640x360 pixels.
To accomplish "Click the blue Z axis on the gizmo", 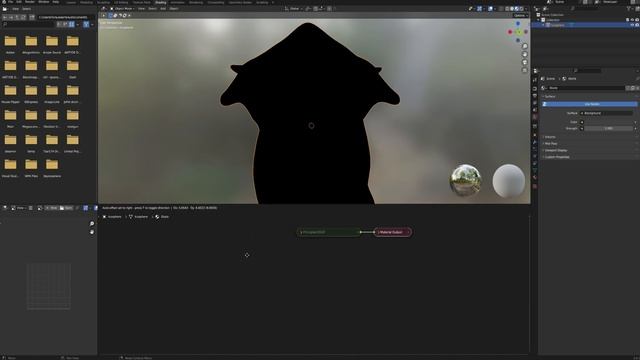I will tap(518, 24).
